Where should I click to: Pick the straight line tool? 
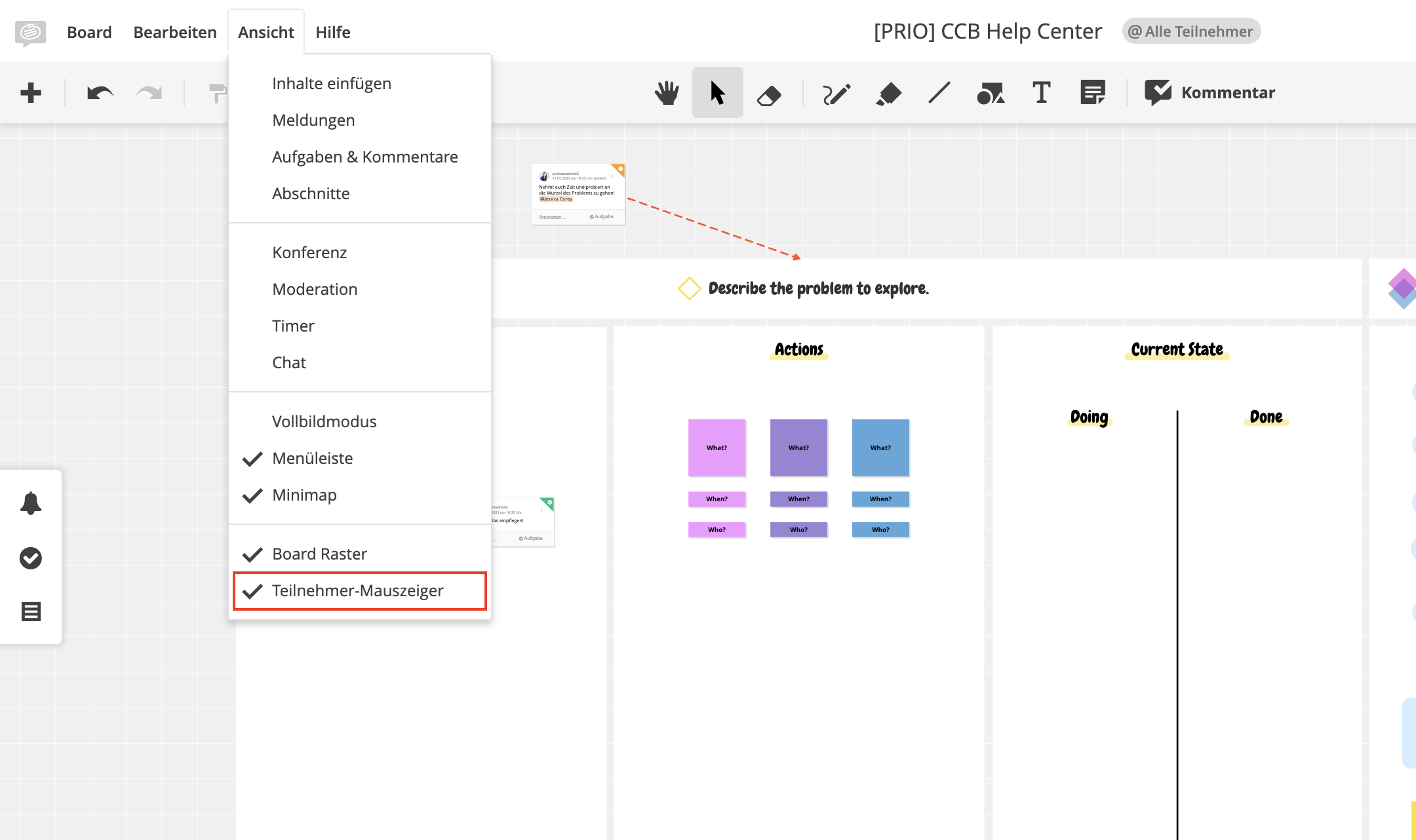click(939, 92)
